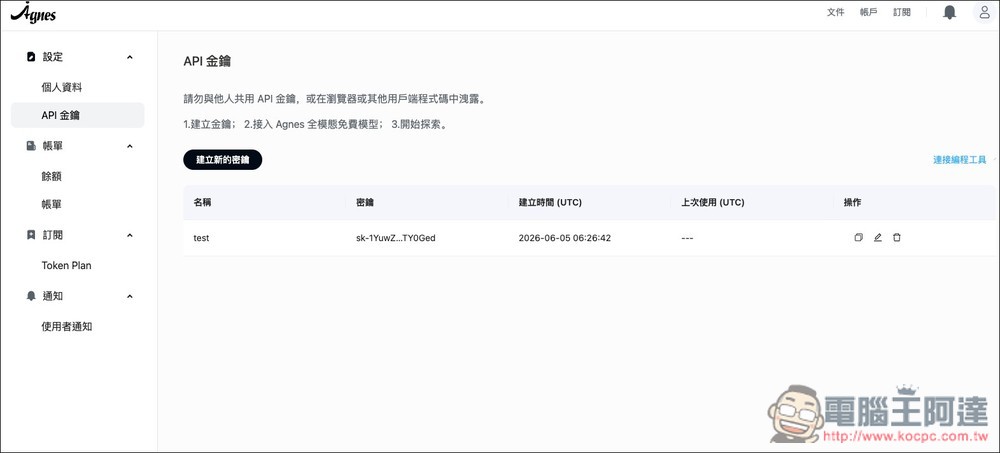1000x453 pixels.
Task: Open 餘額 page in sidebar
Action: (52, 177)
